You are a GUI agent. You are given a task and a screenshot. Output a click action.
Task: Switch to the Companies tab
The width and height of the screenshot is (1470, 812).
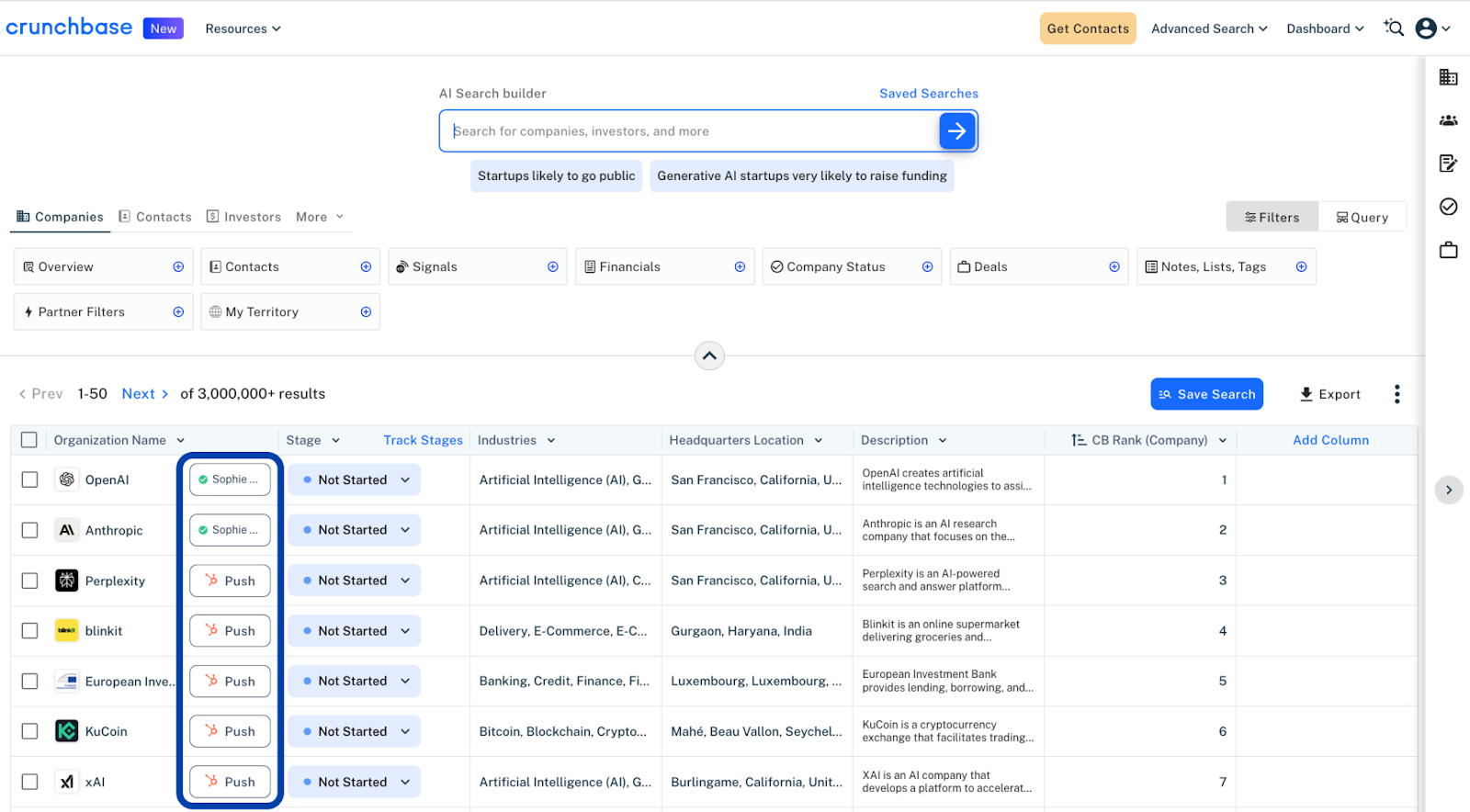pos(60,217)
